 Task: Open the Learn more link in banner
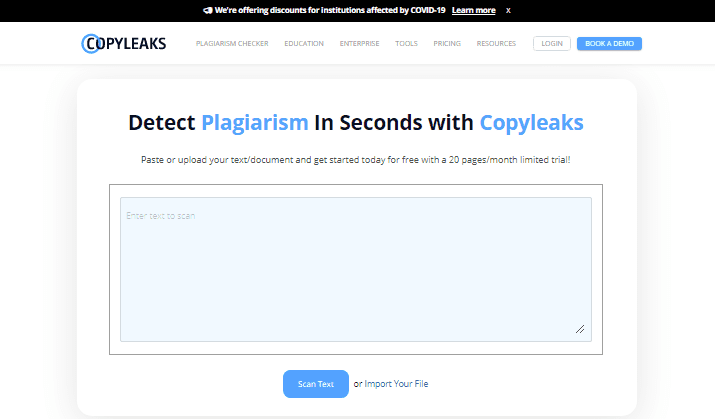(473, 10)
